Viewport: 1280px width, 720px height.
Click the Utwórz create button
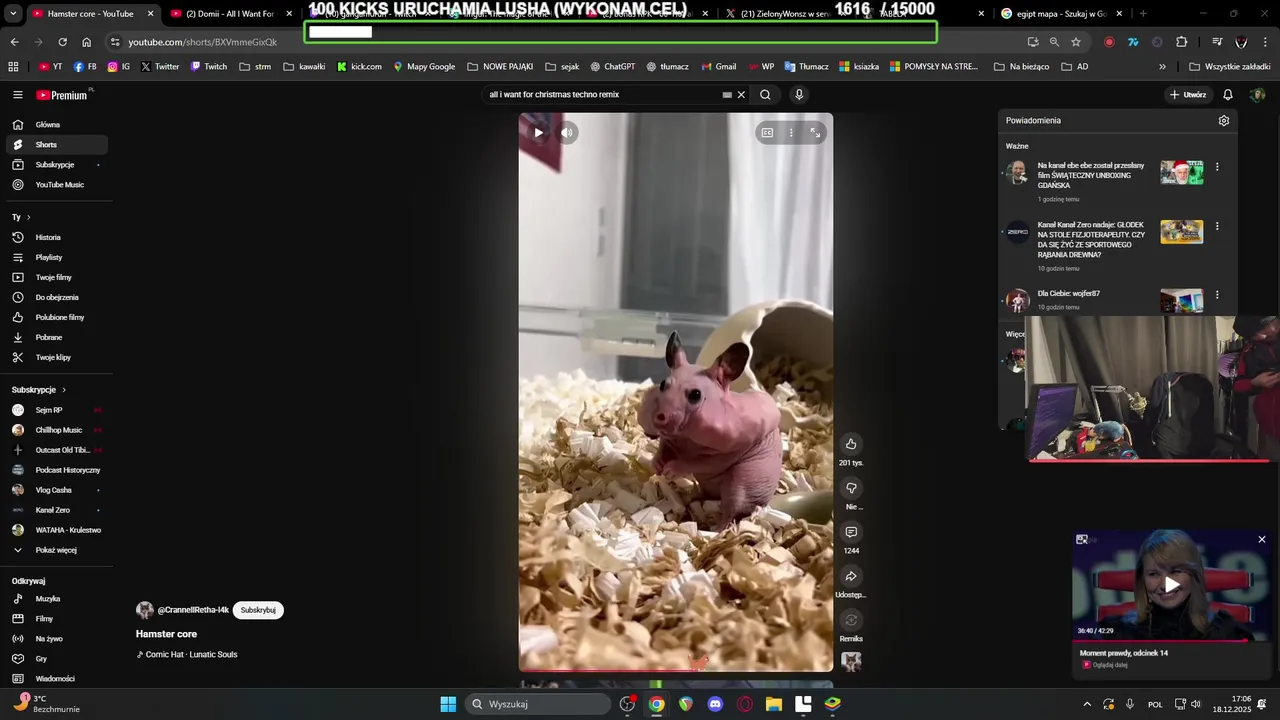[x=1188, y=95]
